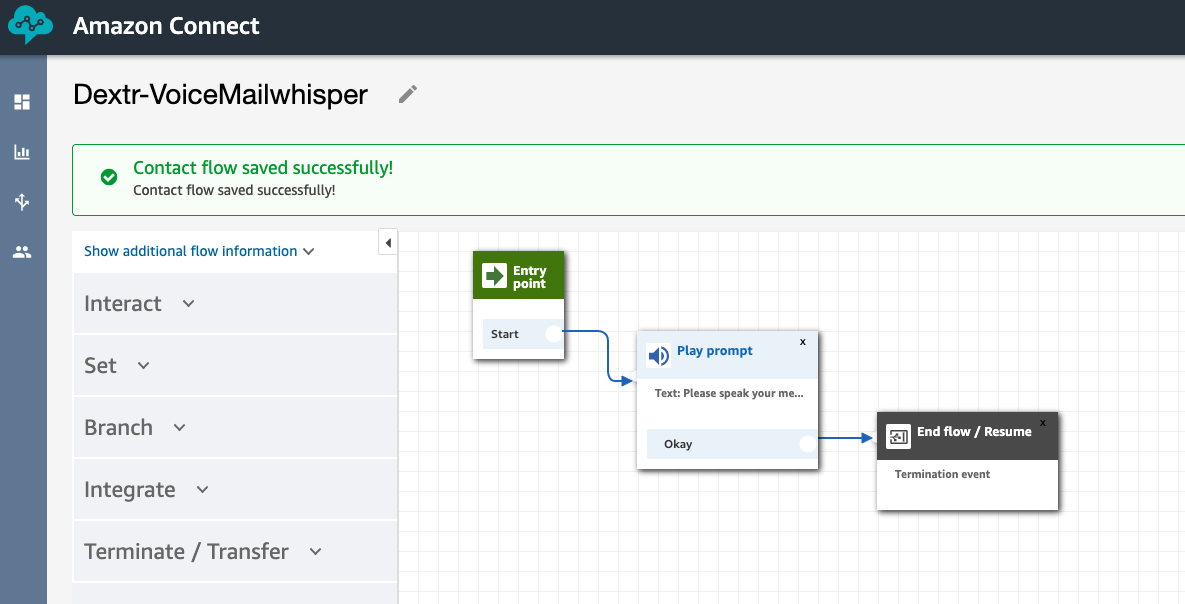The width and height of the screenshot is (1185, 604).
Task: Click the Start branch label
Action: [505, 334]
